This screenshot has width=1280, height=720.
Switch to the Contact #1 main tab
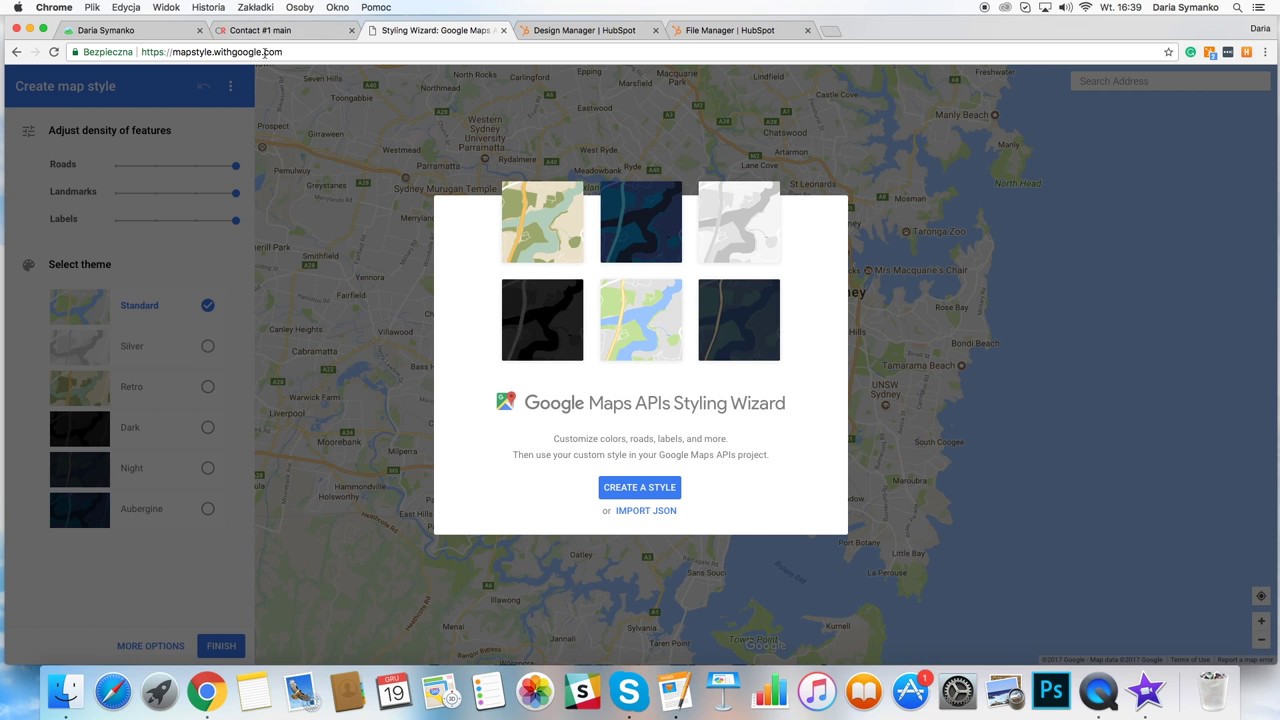[283, 30]
